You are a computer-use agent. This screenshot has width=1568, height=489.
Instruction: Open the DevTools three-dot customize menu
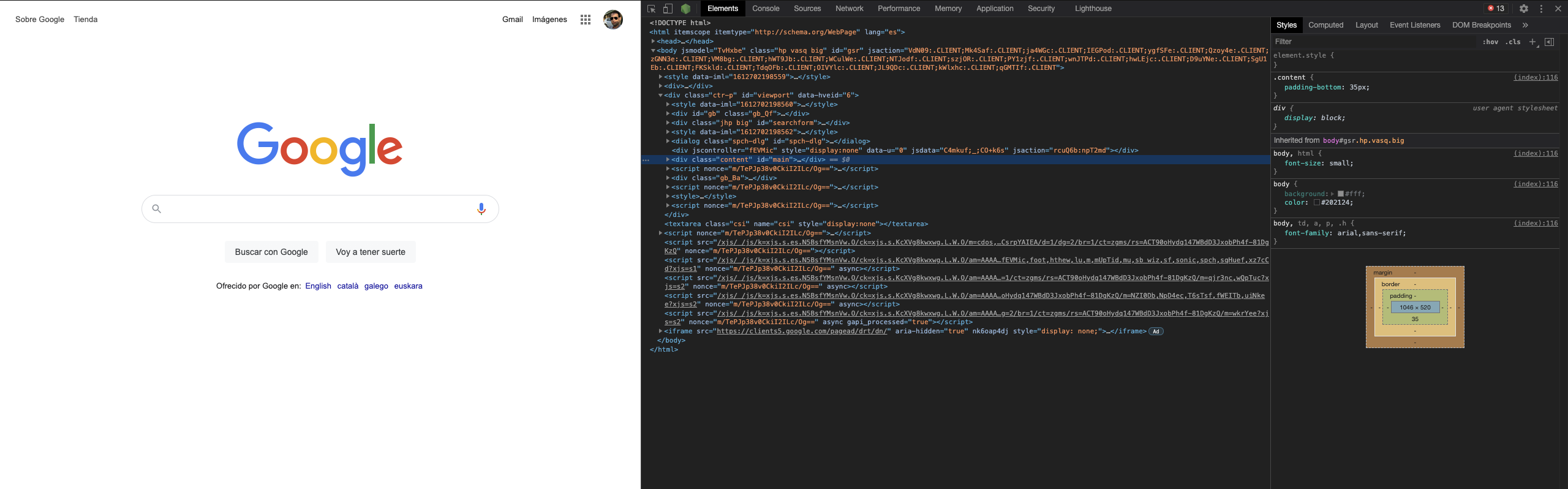[1541, 9]
